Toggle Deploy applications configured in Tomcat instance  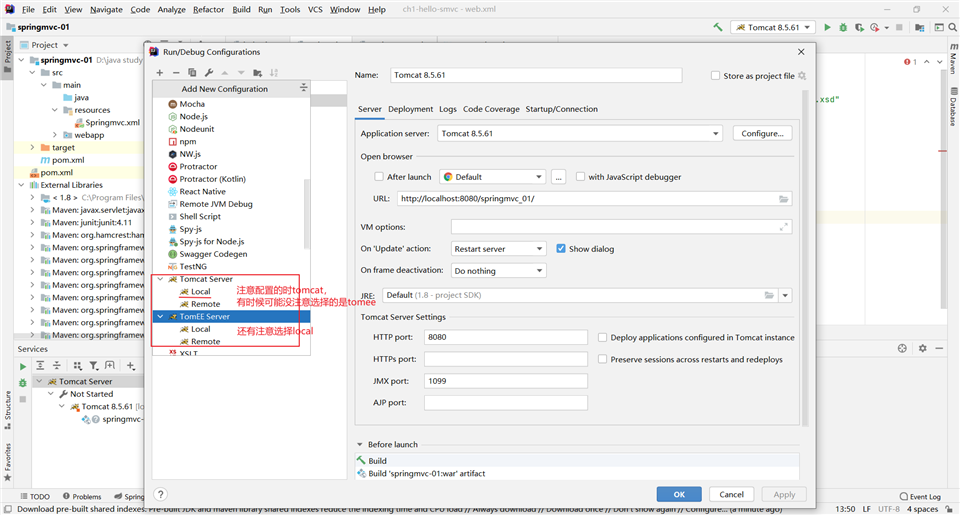pos(602,337)
